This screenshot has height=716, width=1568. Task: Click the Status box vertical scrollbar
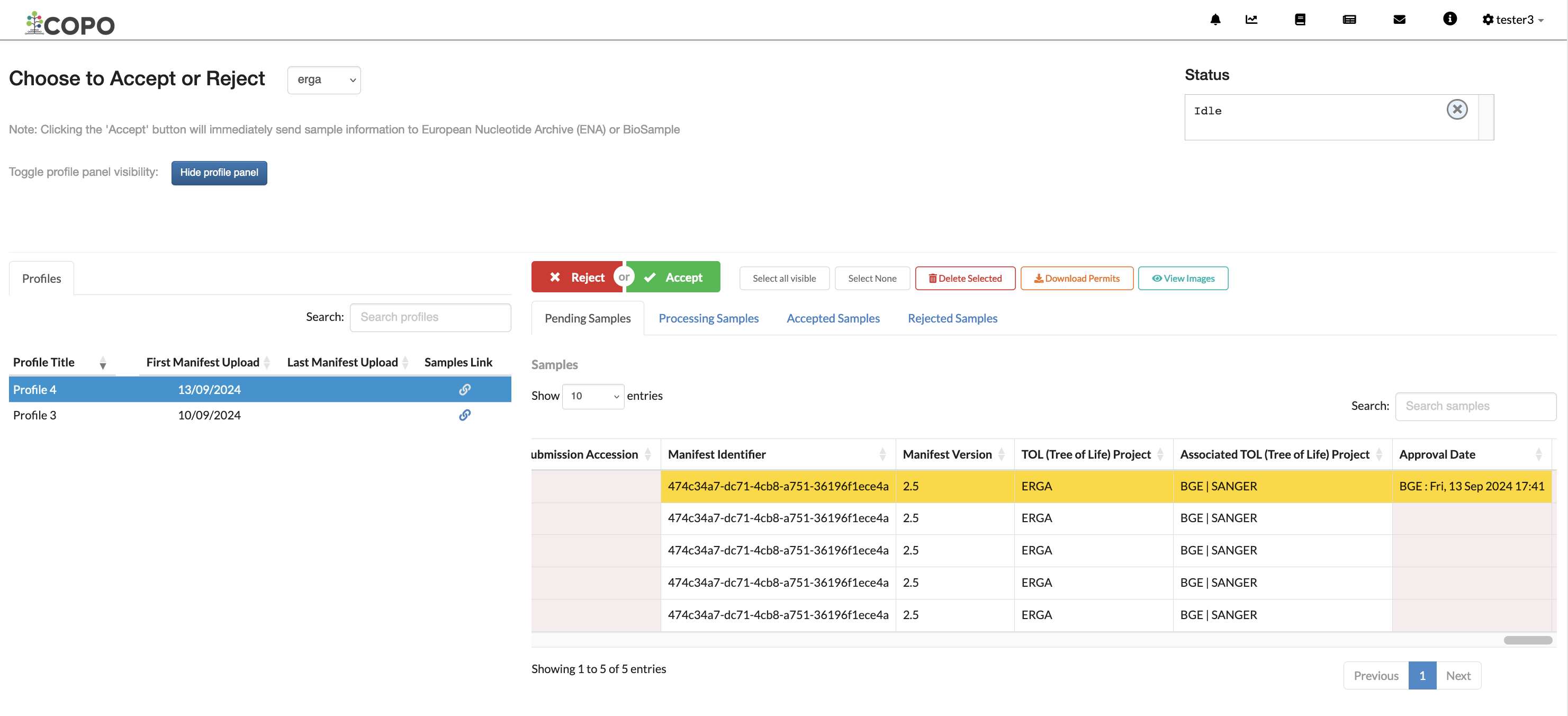click(x=1485, y=117)
